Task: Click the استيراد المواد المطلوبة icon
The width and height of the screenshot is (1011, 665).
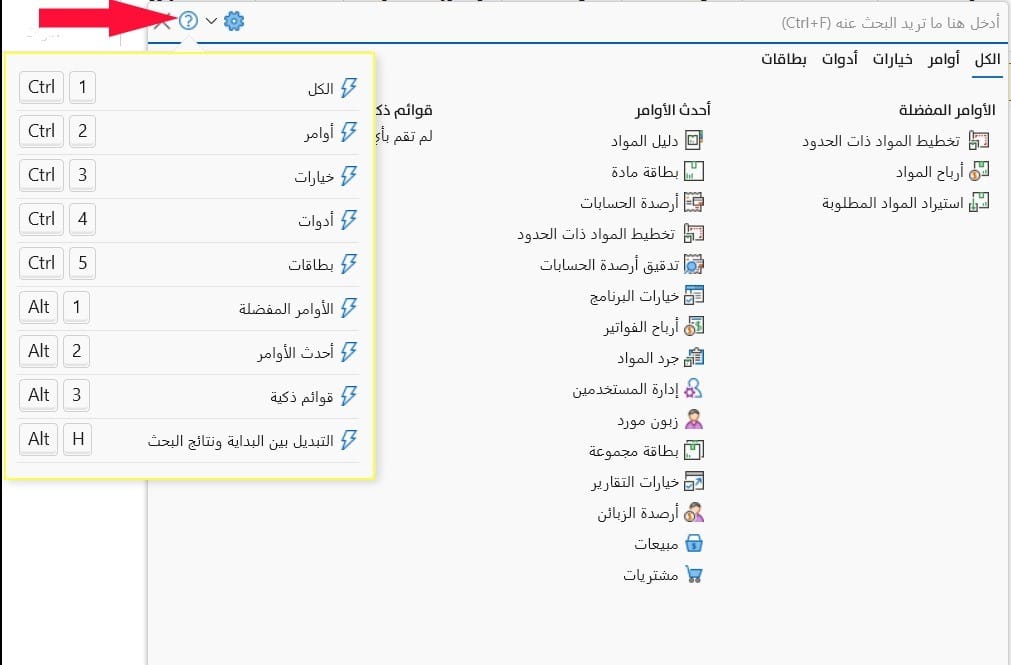Action: click(979, 203)
